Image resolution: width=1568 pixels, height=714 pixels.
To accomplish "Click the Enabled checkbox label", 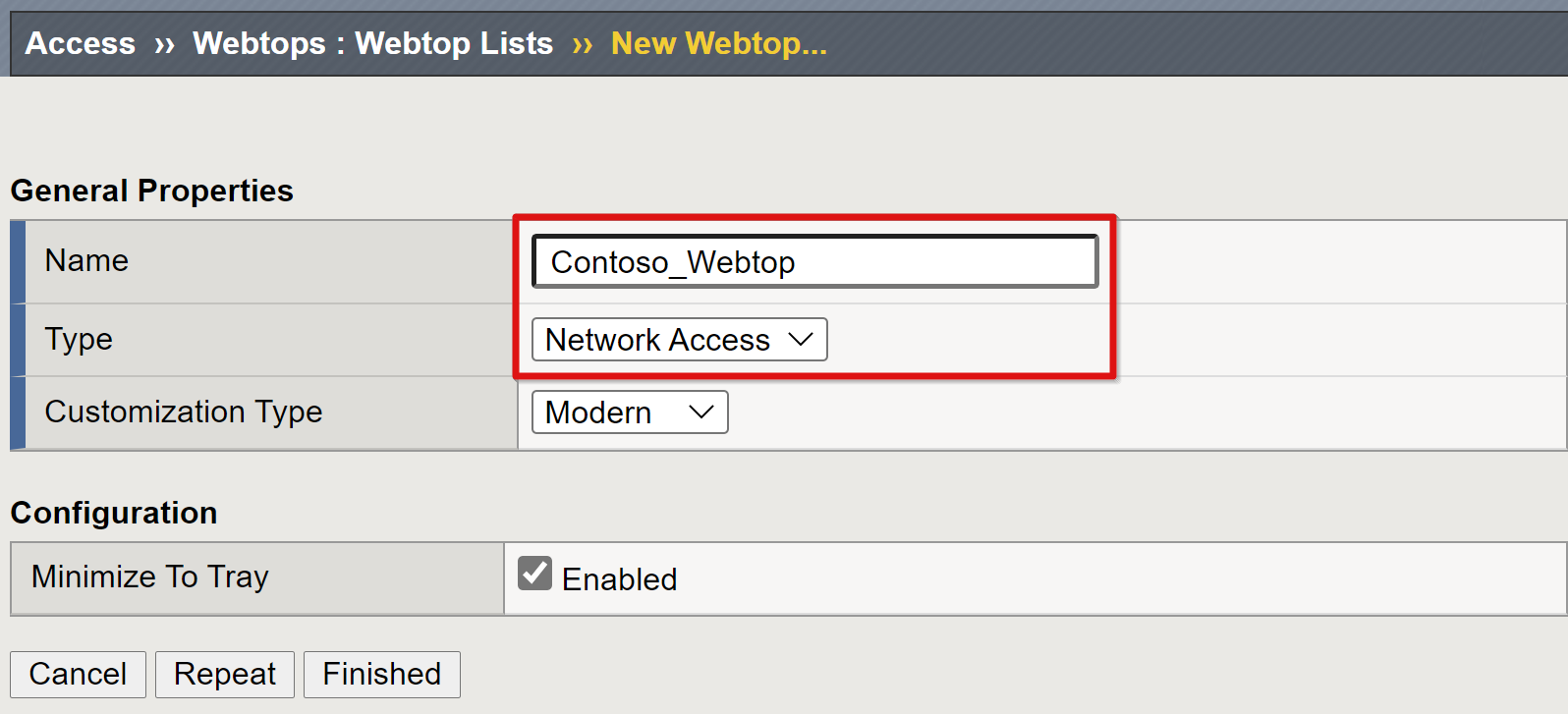I will tap(619, 579).
